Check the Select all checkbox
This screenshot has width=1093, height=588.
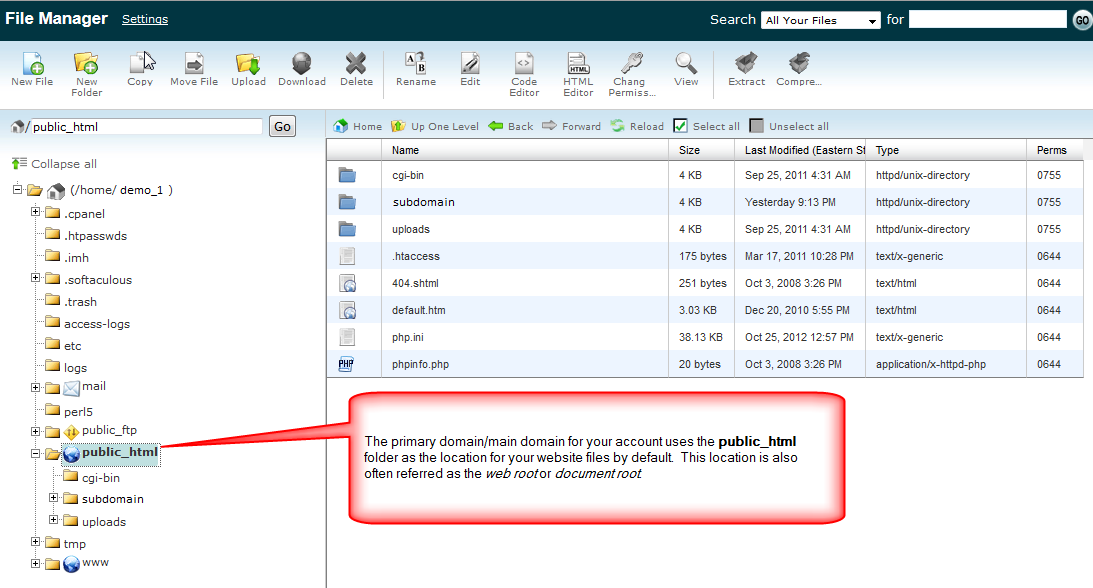pyautogui.click(x=680, y=126)
